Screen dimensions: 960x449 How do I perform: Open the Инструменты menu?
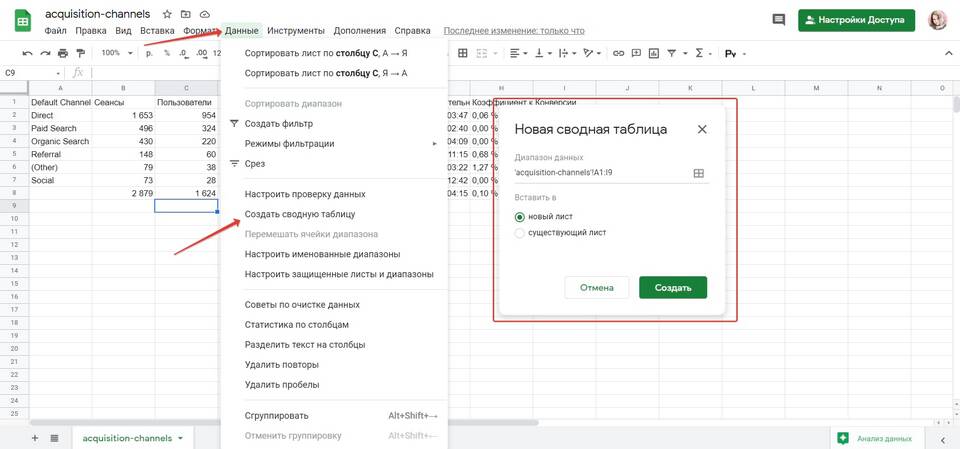point(296,31)
